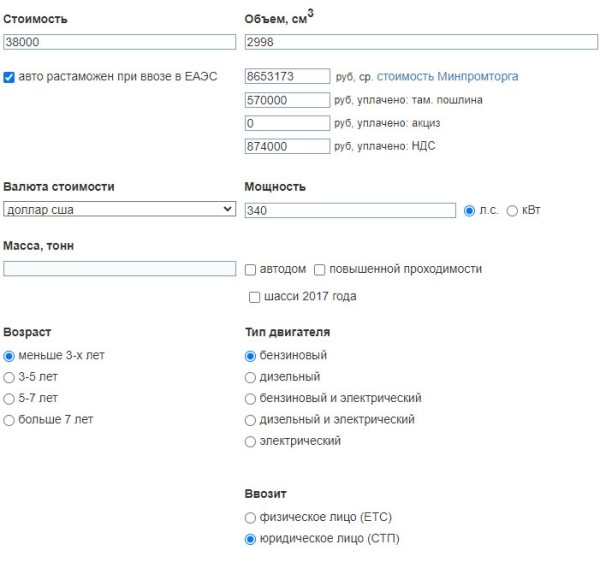This screenshot has height=568, width=600.
Task: Select 'кВт' as power unit
Action: pos(512,210)
